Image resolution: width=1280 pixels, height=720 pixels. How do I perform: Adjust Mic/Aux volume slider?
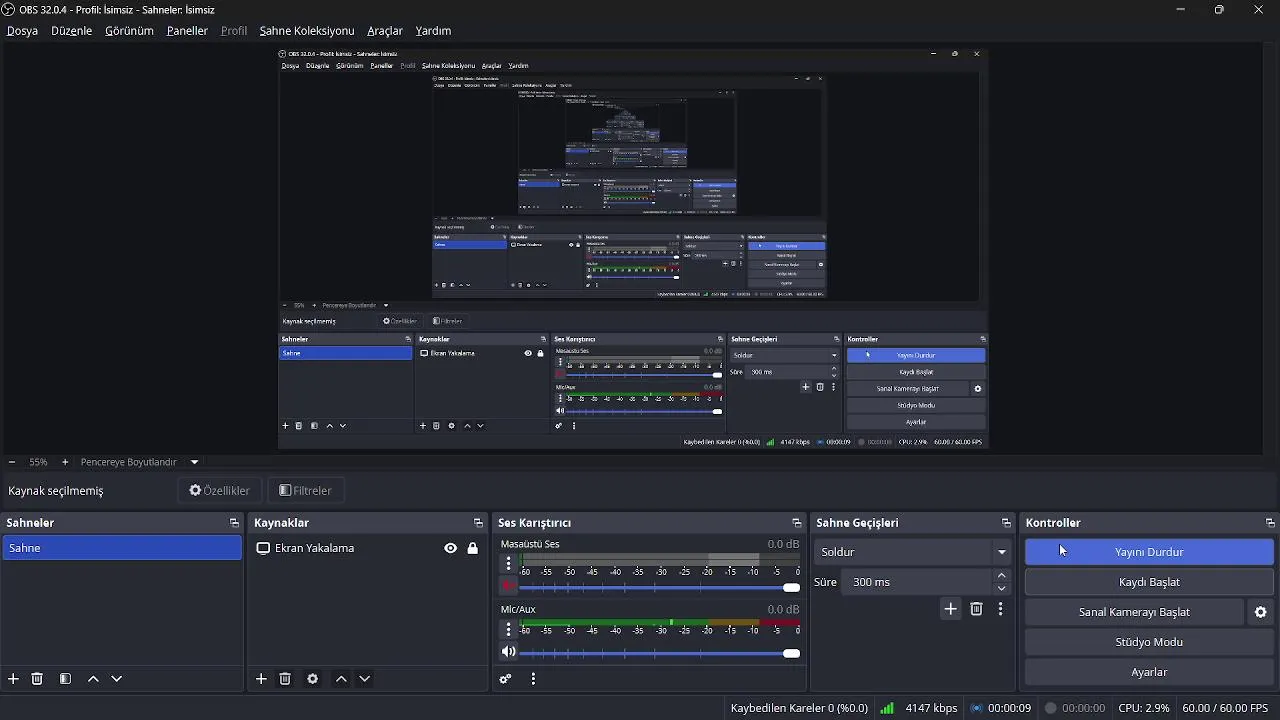[660, 652]
